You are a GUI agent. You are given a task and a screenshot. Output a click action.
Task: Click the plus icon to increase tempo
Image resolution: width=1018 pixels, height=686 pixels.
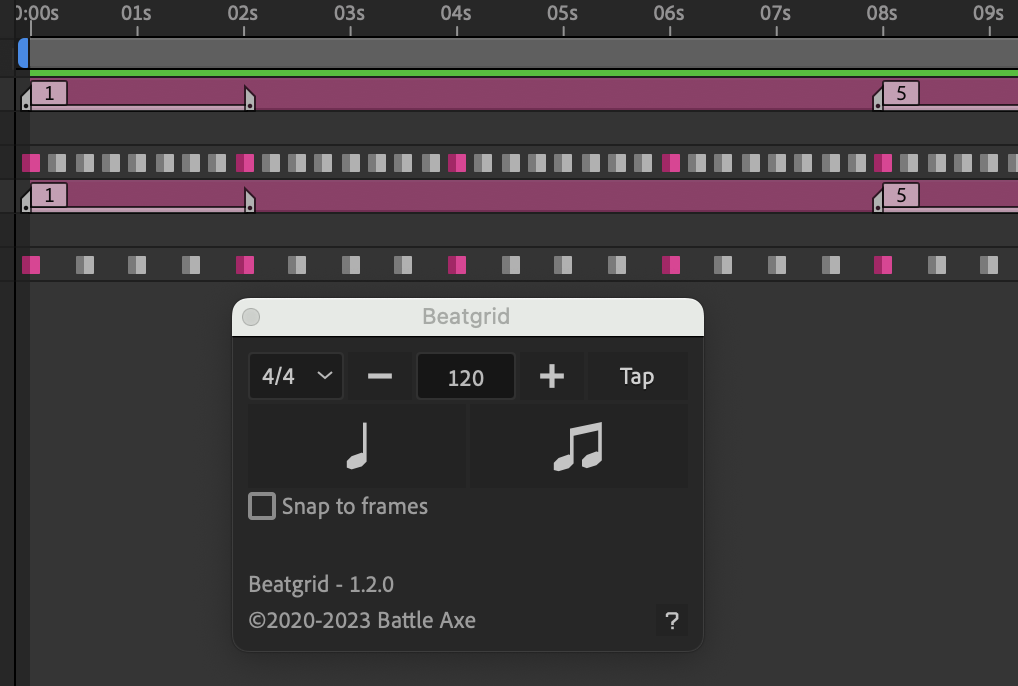click(551, 376)
